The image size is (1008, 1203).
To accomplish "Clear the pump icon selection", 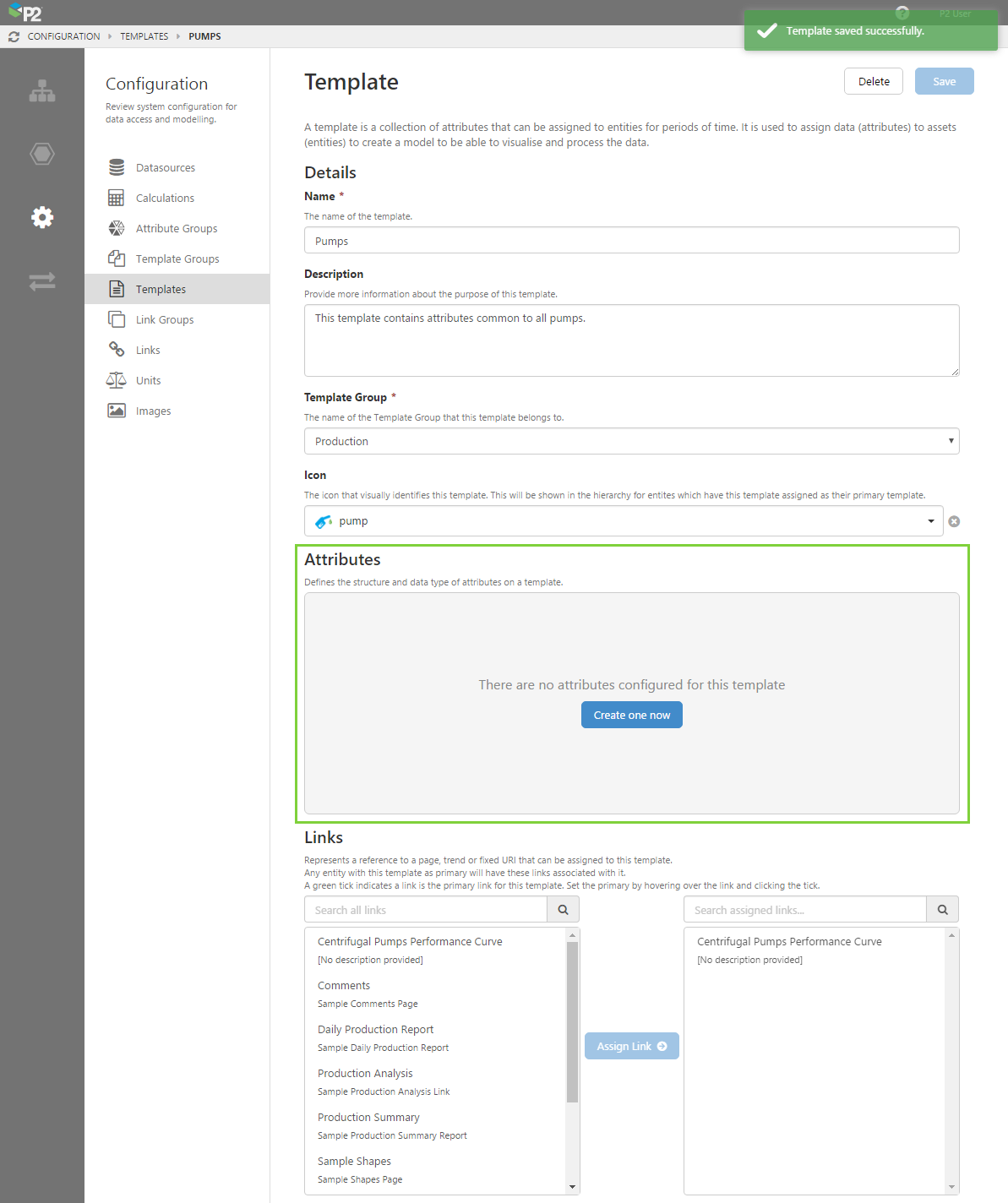I will [954, 521].
